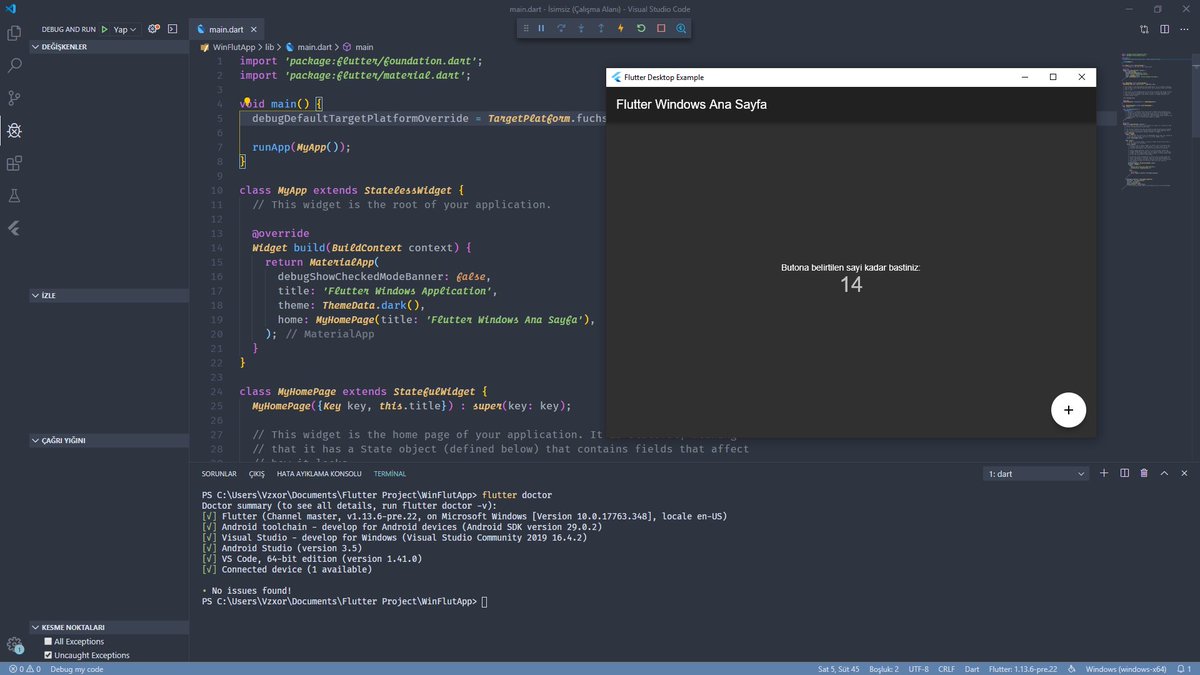Click the lightbulb code action icon
This screenshot has width=1200, height=675.
tap(246, 103)
